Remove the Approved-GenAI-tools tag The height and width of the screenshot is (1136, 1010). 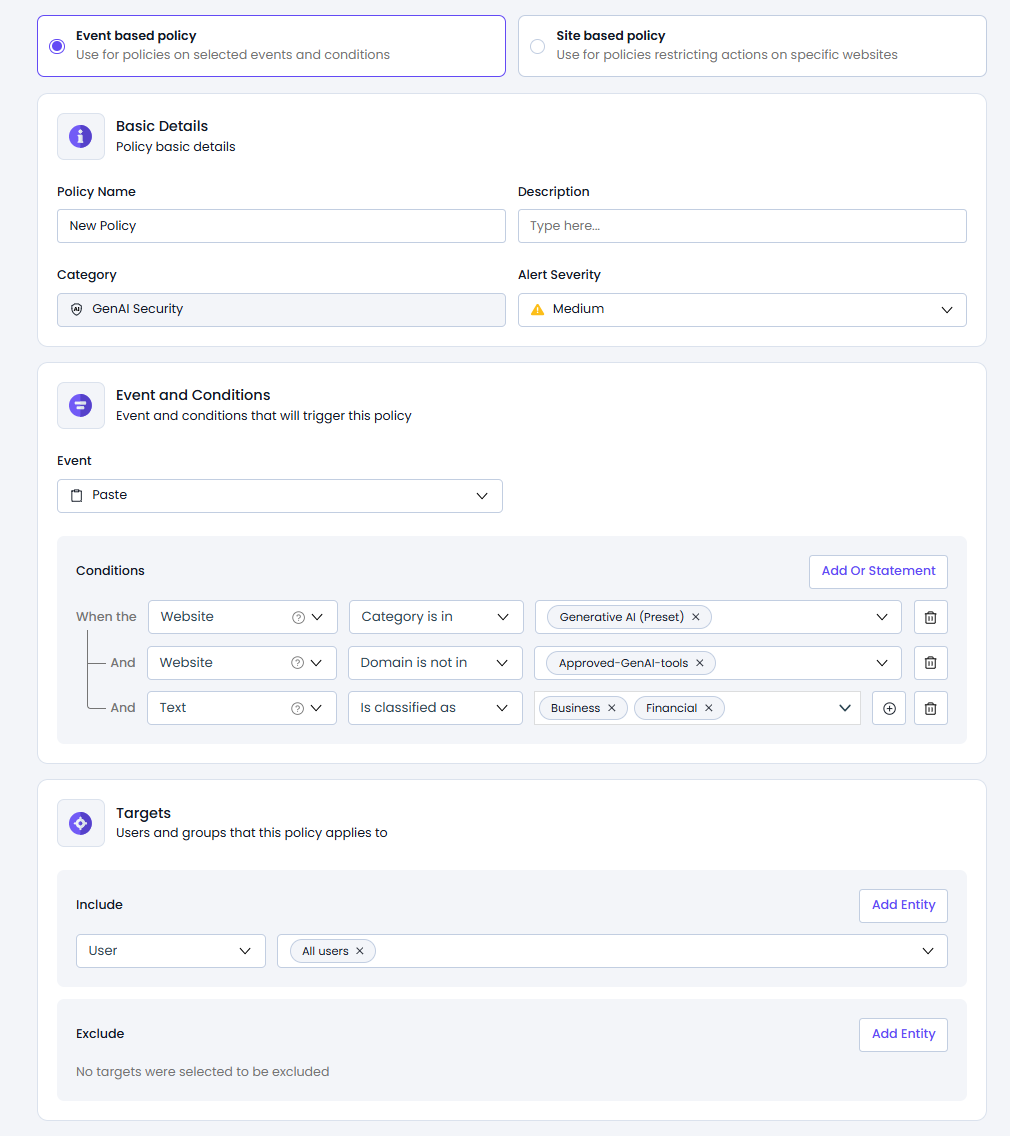coord(700,663)
